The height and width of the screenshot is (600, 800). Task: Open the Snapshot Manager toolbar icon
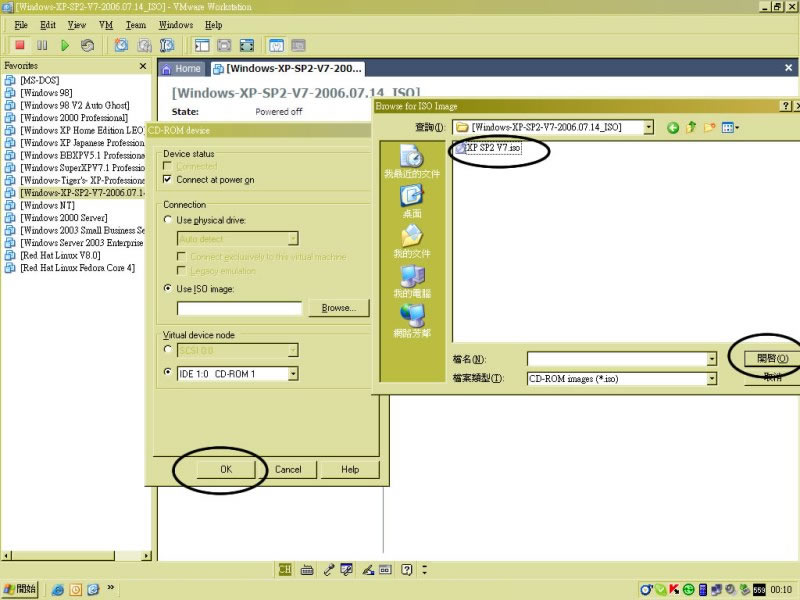point(167,45)
